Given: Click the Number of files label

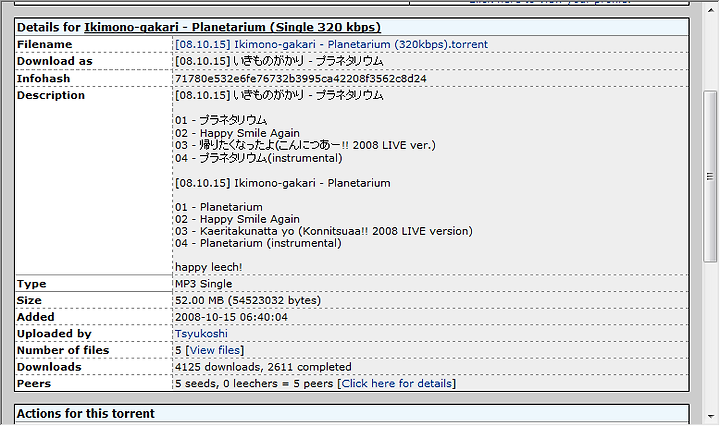Looking at the screenshot, I should click(63, 350).
